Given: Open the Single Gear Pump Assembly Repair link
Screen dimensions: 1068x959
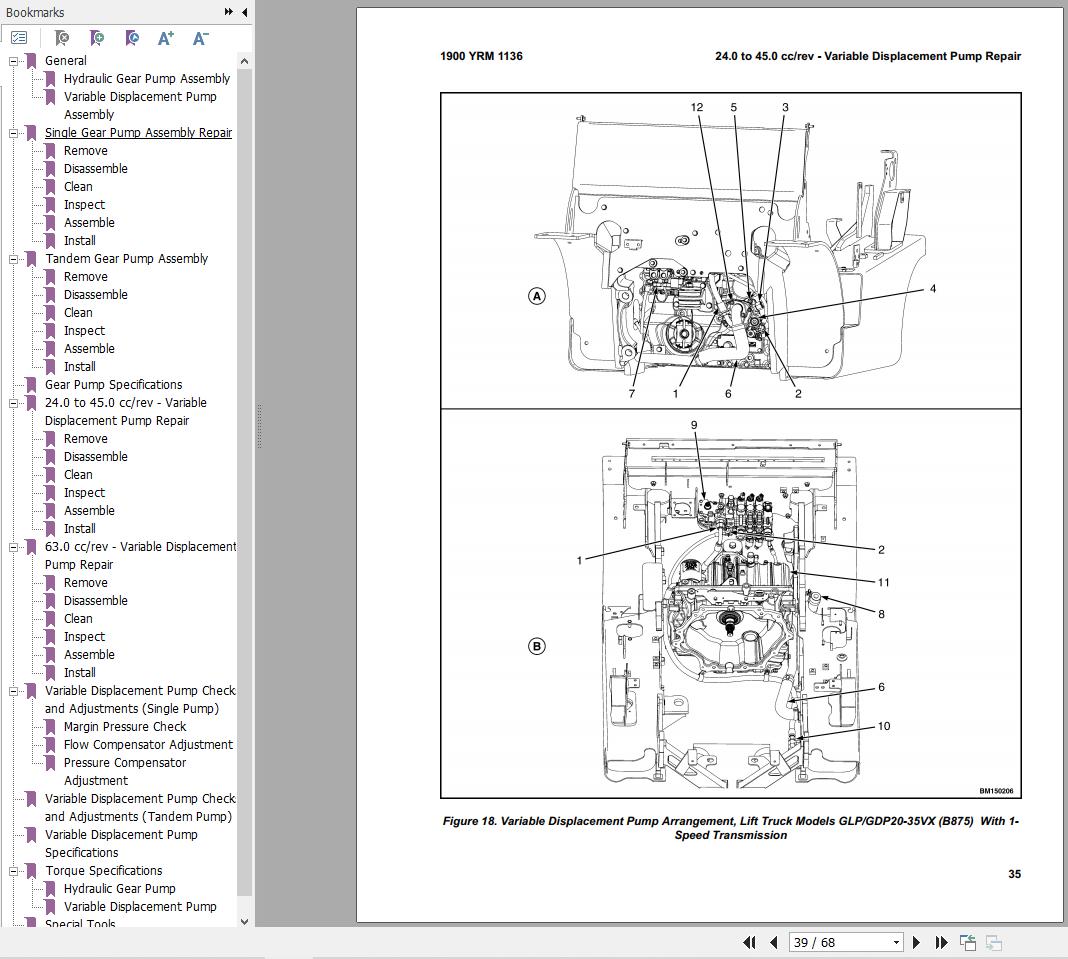Looking at the screenshot, I should (138, 133).
